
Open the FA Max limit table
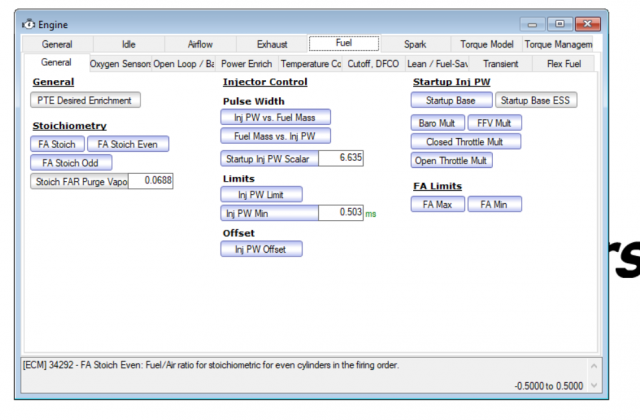pos(437,204)
